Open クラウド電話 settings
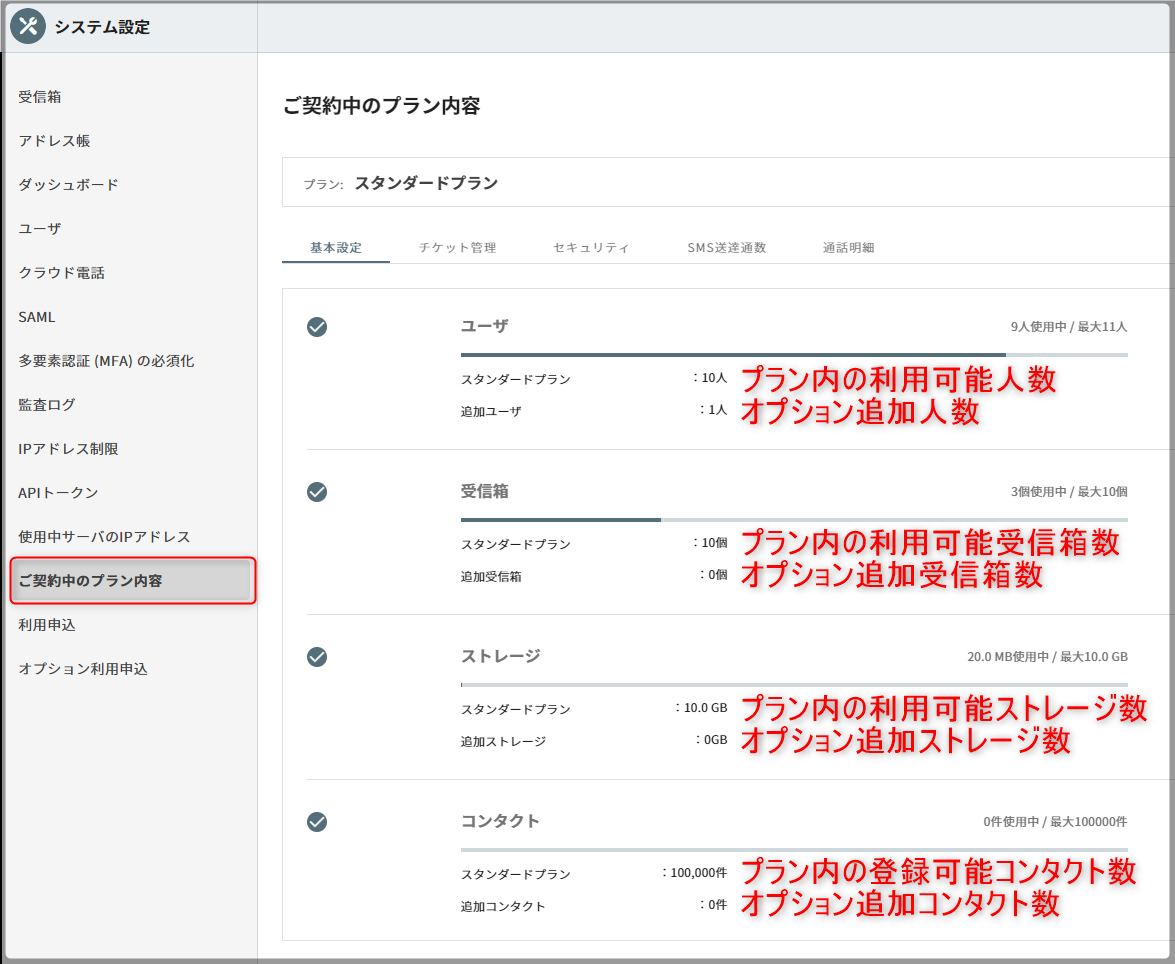Viewport: 1175px width, 964px height. click(61, 273)
